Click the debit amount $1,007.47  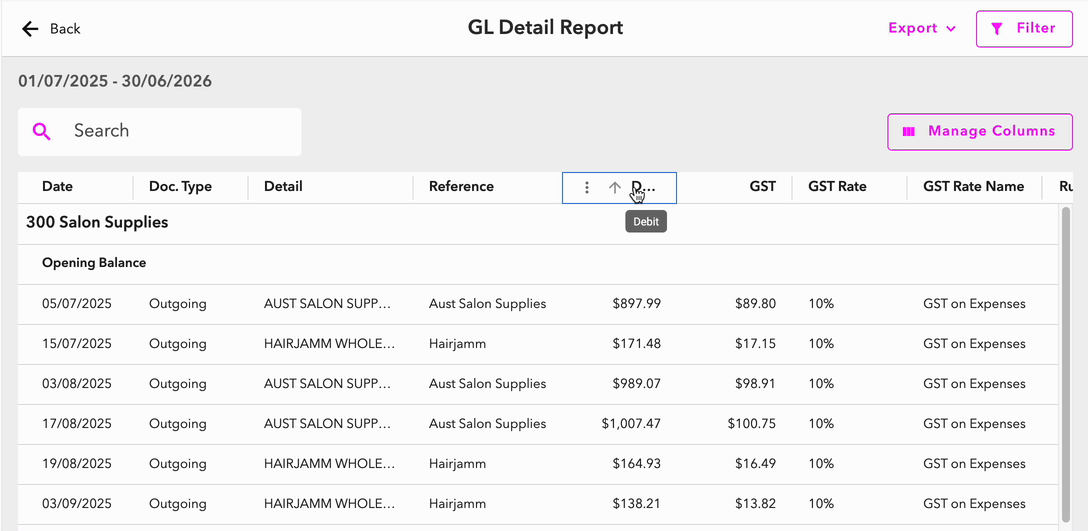(631, 423)
